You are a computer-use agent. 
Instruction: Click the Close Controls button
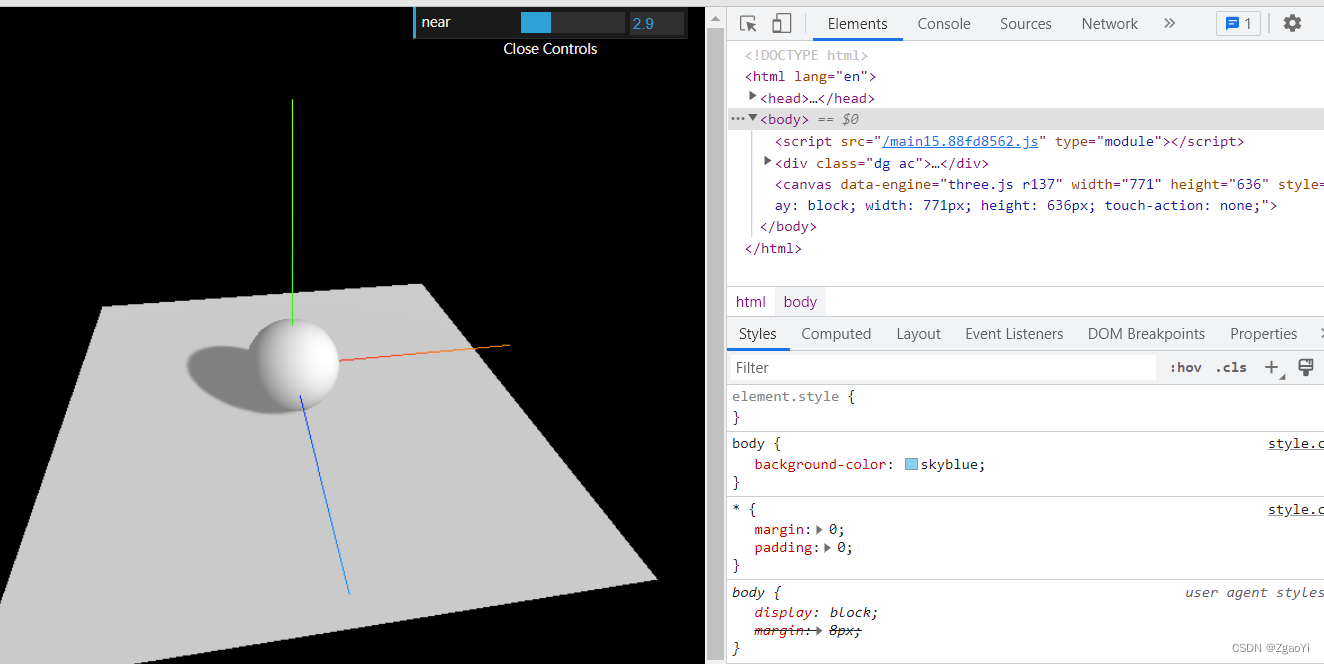click(550, 49)
